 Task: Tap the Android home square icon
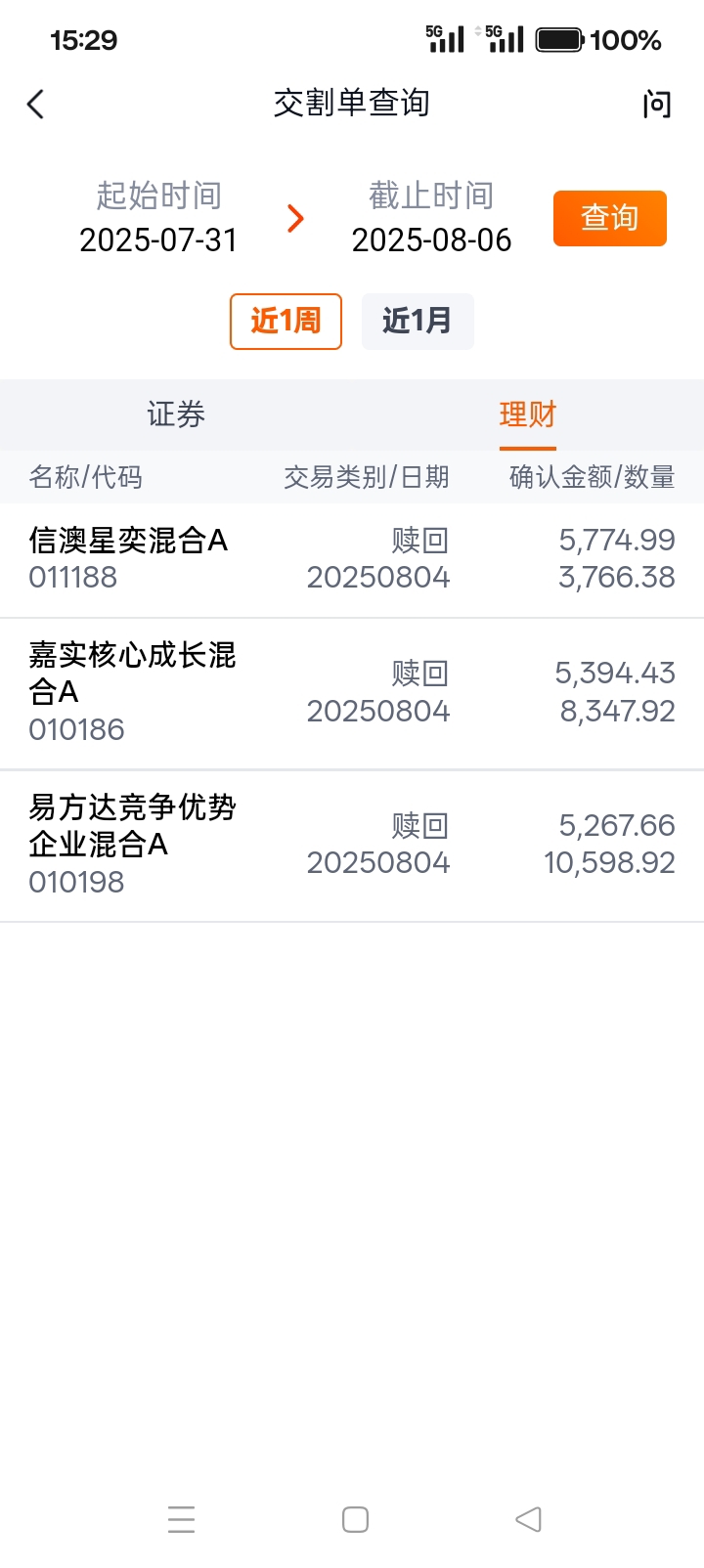(355, 1518)
